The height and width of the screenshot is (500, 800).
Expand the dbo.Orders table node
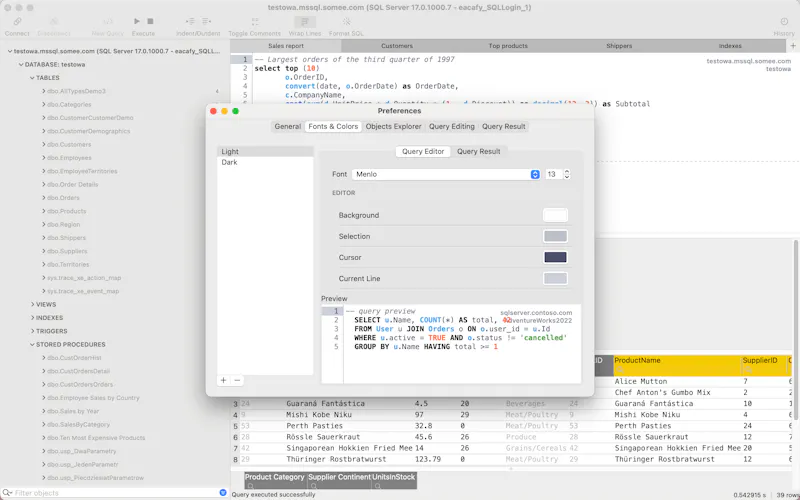(x=43, y=198)
